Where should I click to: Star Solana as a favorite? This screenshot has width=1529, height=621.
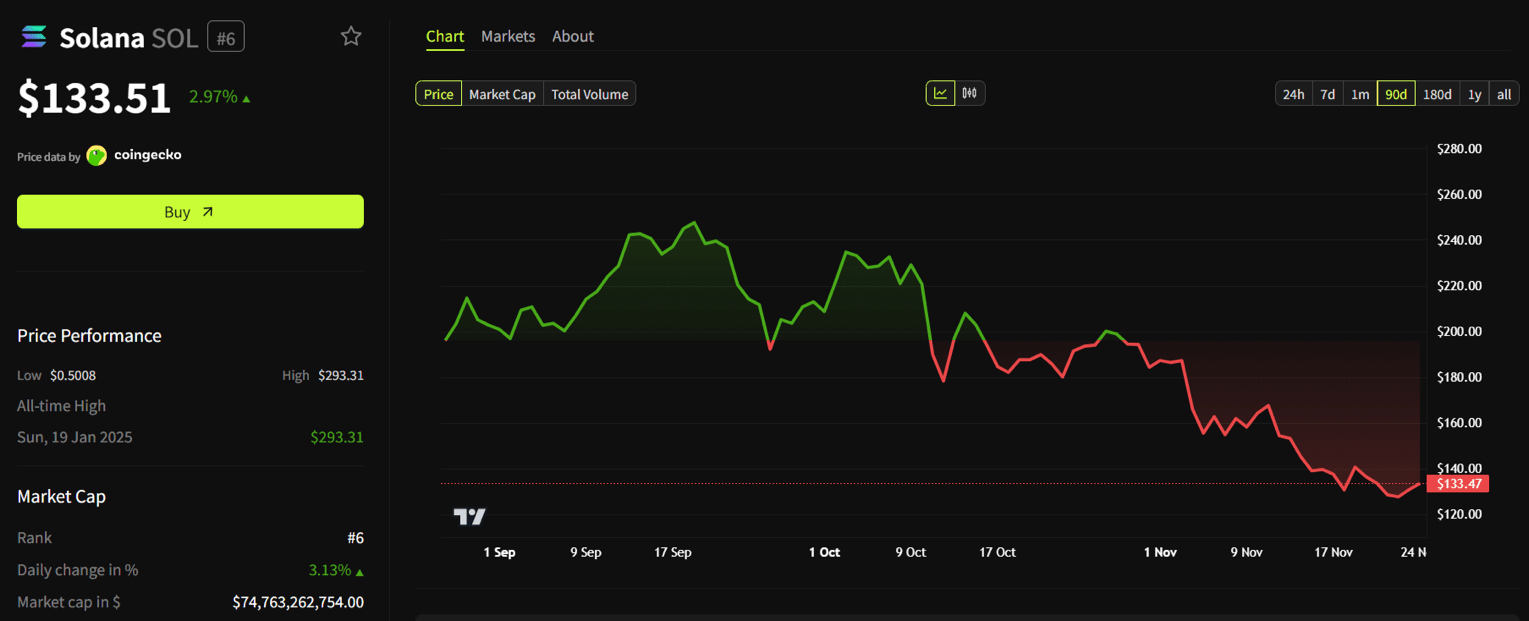351,37
